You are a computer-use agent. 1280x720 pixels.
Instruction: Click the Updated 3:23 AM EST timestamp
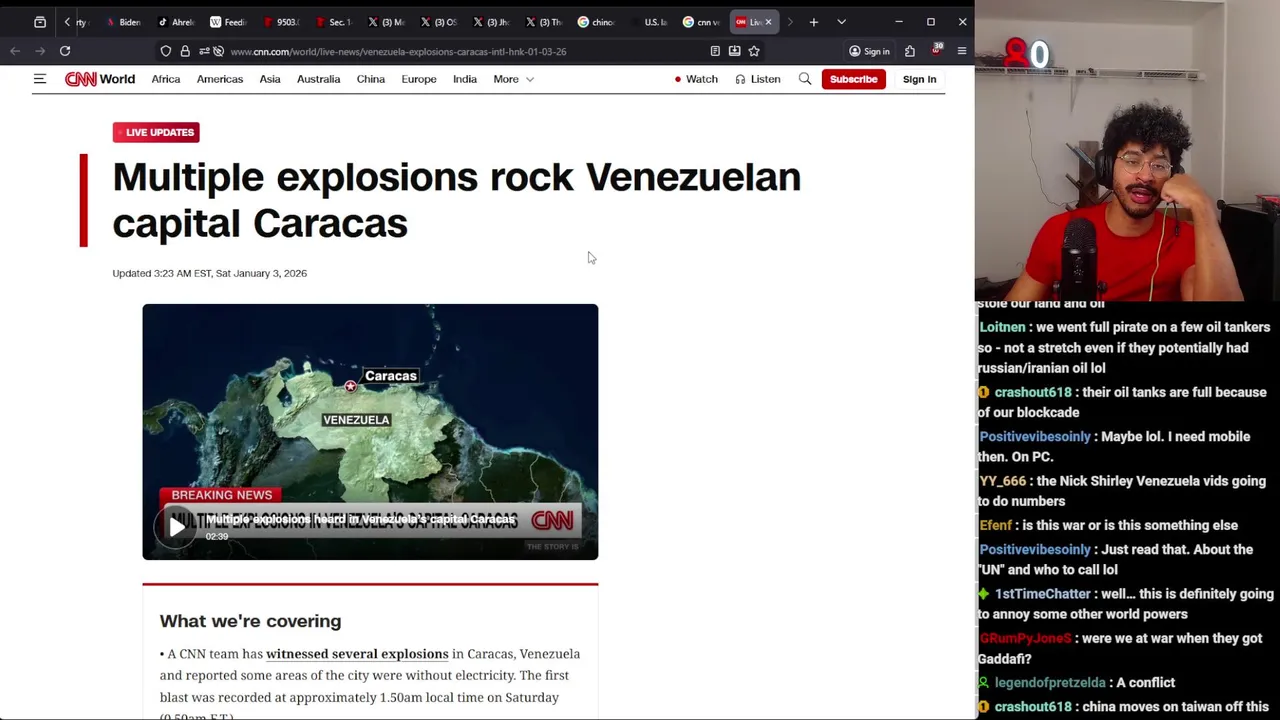point(210,273)
